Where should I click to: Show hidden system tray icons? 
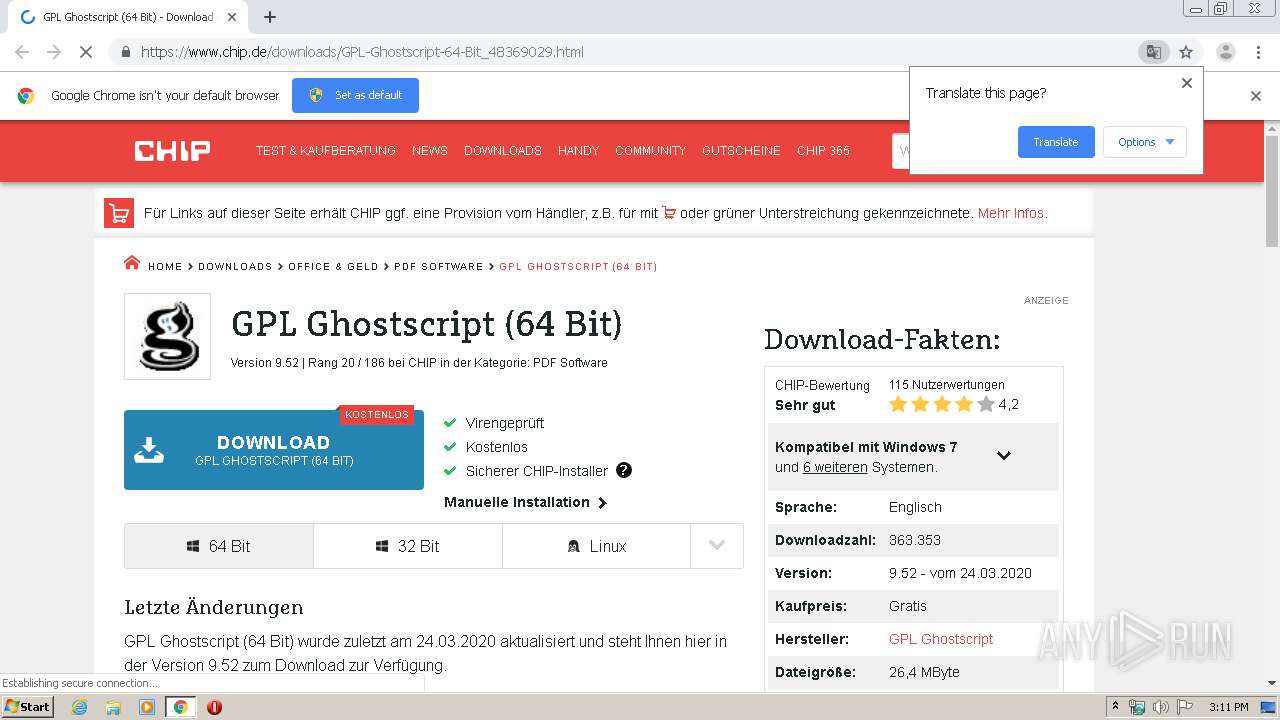1115,707
